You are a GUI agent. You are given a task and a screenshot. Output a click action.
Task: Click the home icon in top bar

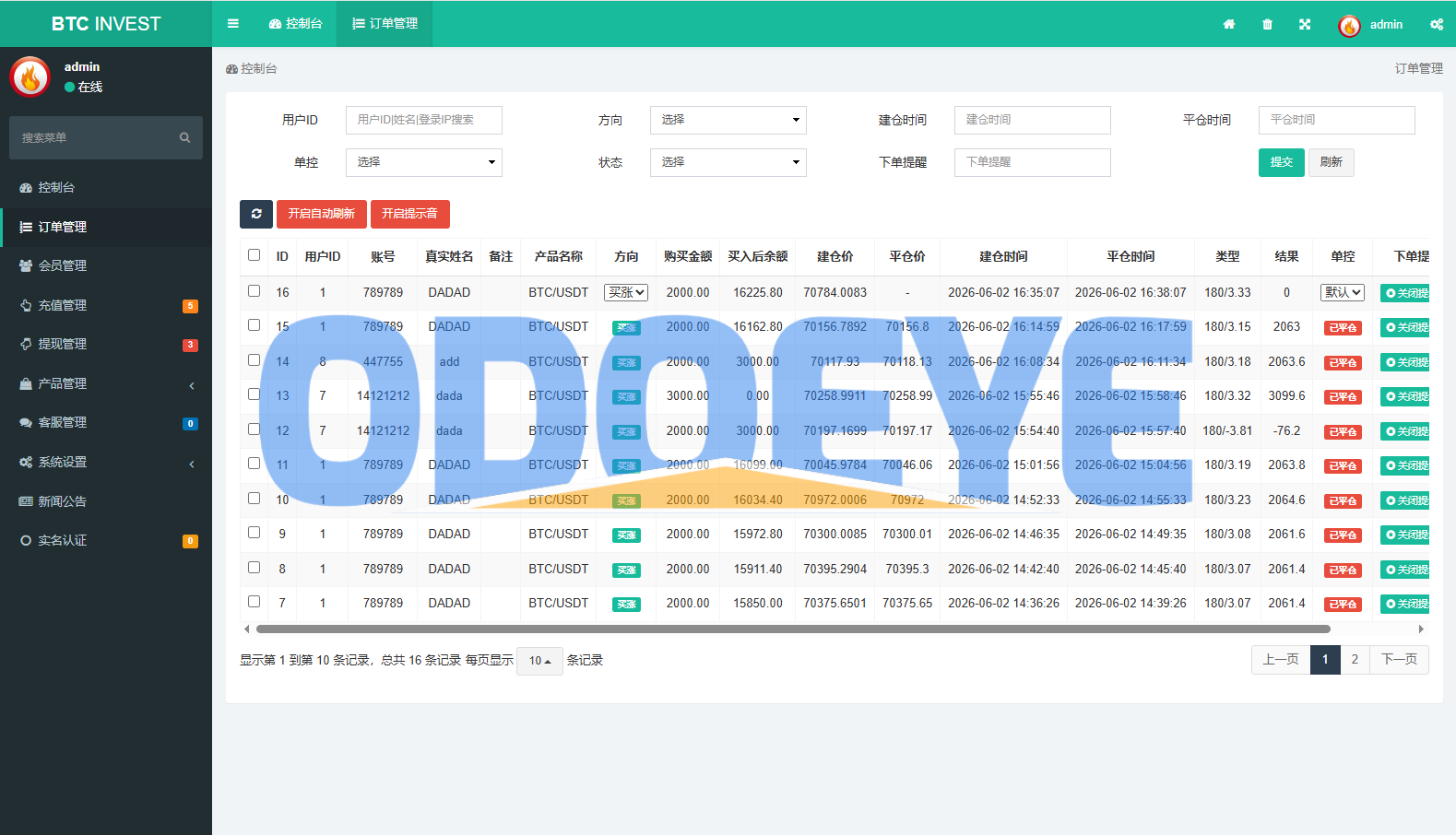1229,24
